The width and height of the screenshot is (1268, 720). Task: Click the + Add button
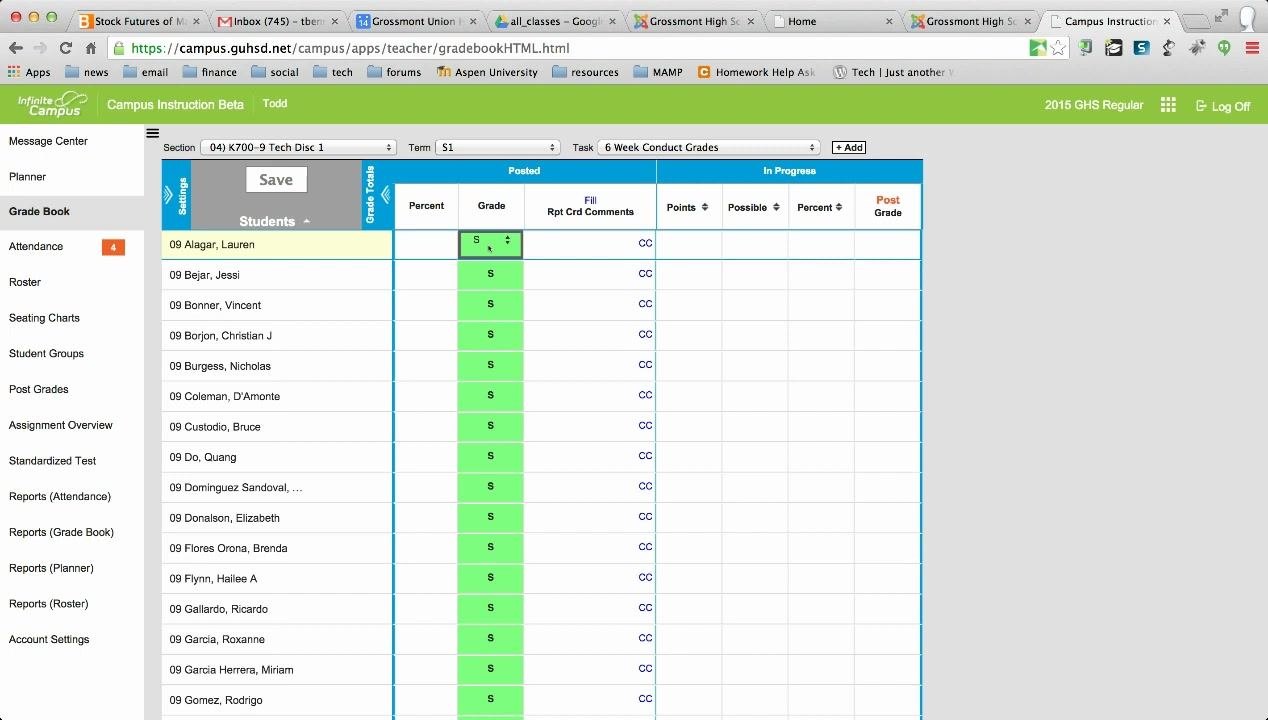(849, 147)
